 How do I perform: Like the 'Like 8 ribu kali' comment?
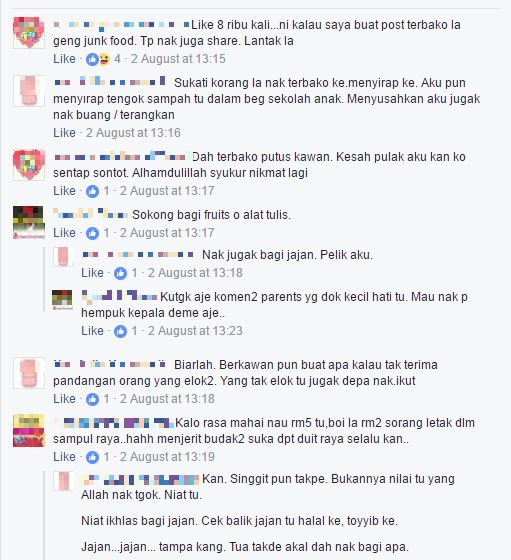coord(64,59)
